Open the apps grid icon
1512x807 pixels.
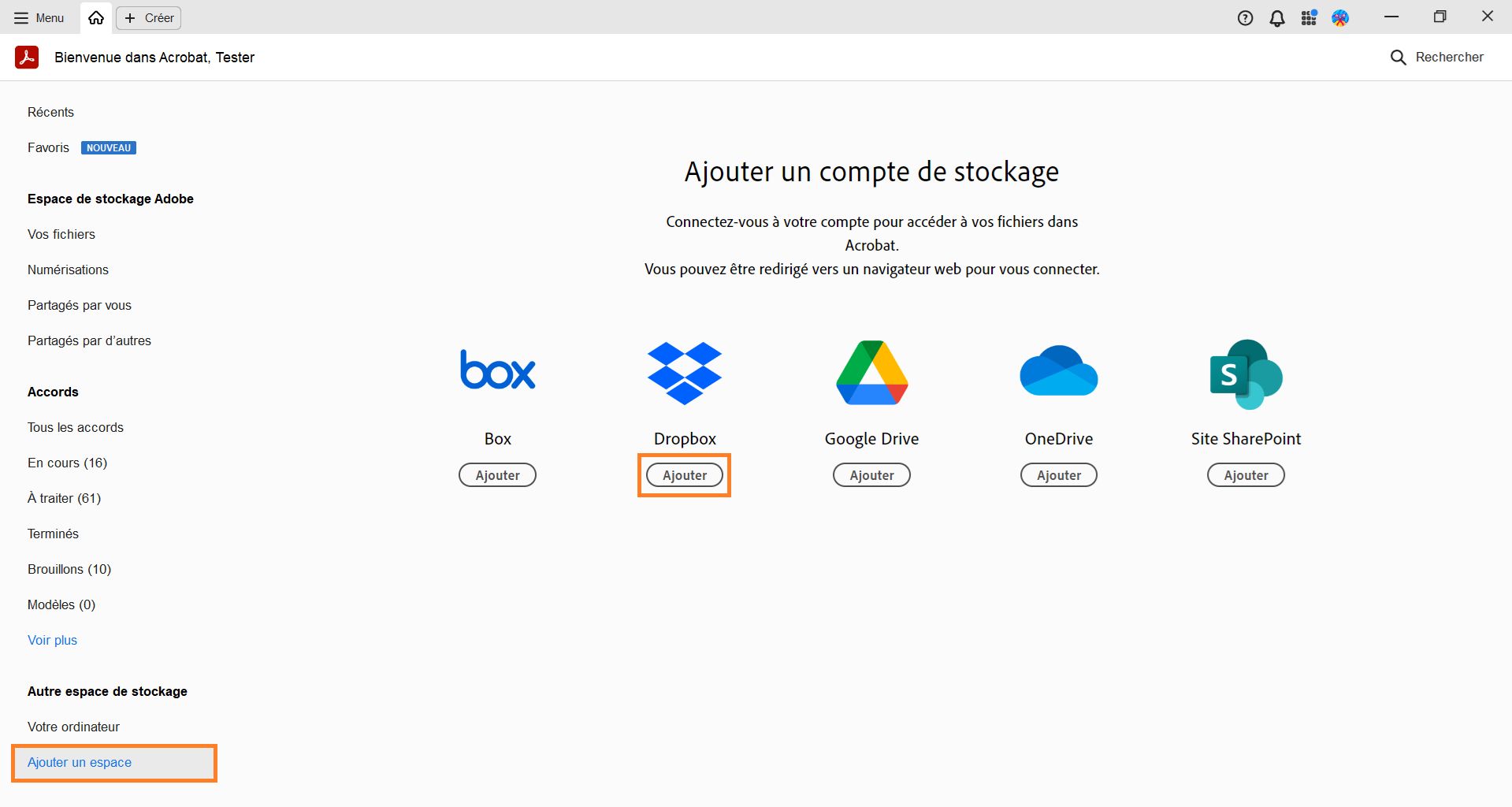tap(1308, 17)
